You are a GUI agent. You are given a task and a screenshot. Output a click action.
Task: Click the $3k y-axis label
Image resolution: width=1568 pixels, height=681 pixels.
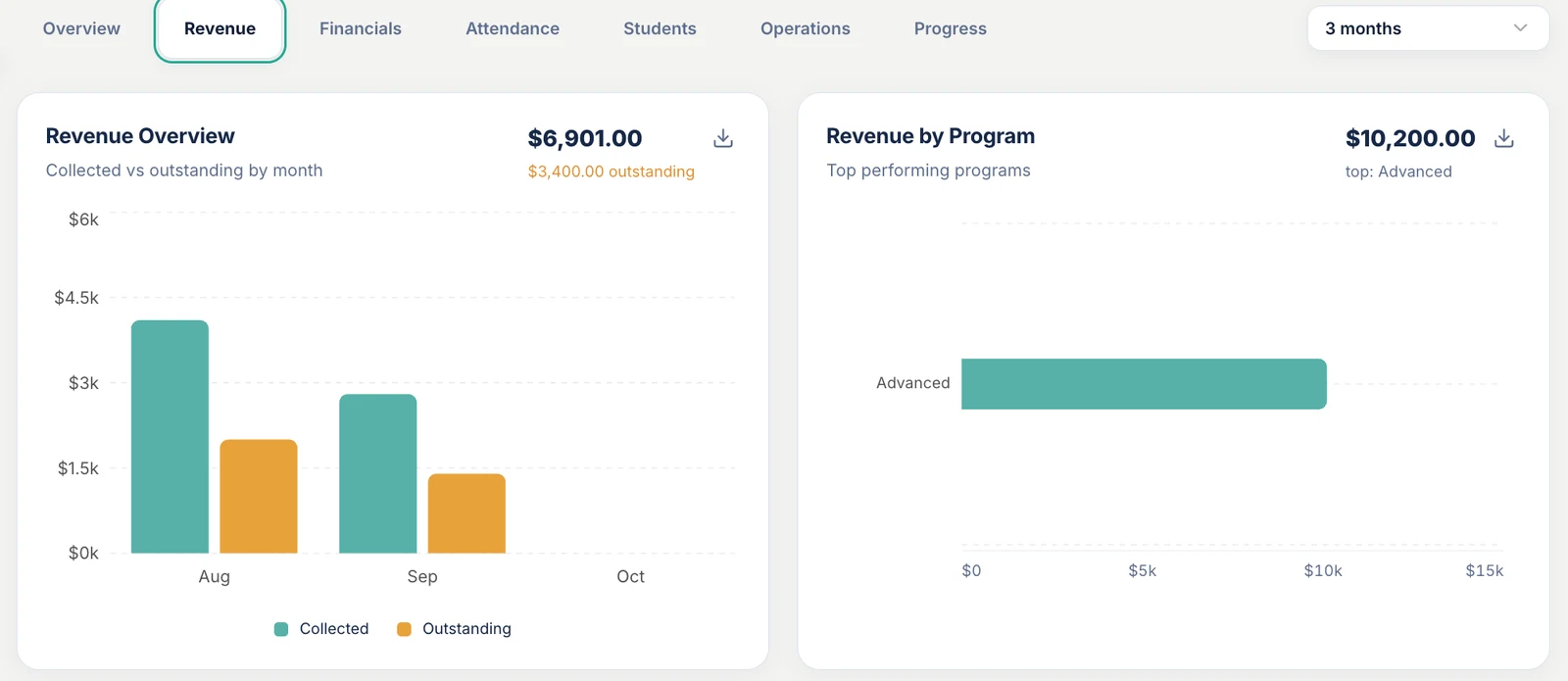(83, 383)
